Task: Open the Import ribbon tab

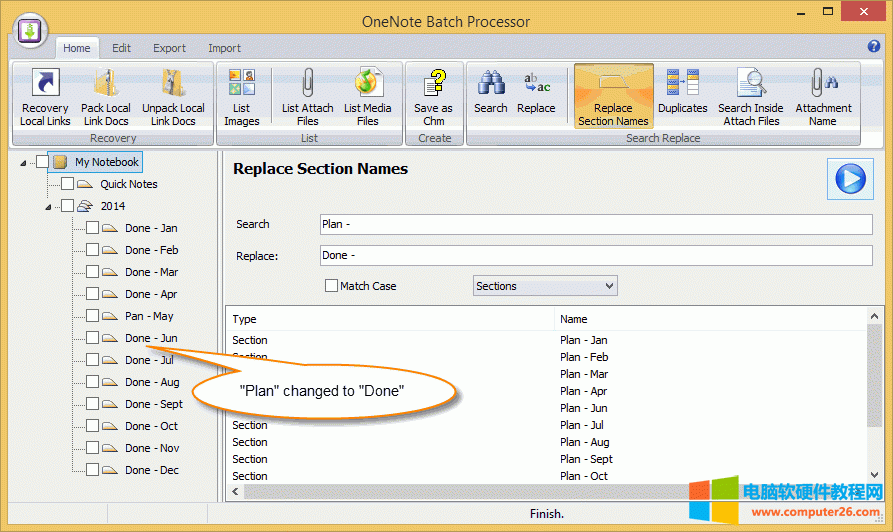Action: (x=224, y=48)
